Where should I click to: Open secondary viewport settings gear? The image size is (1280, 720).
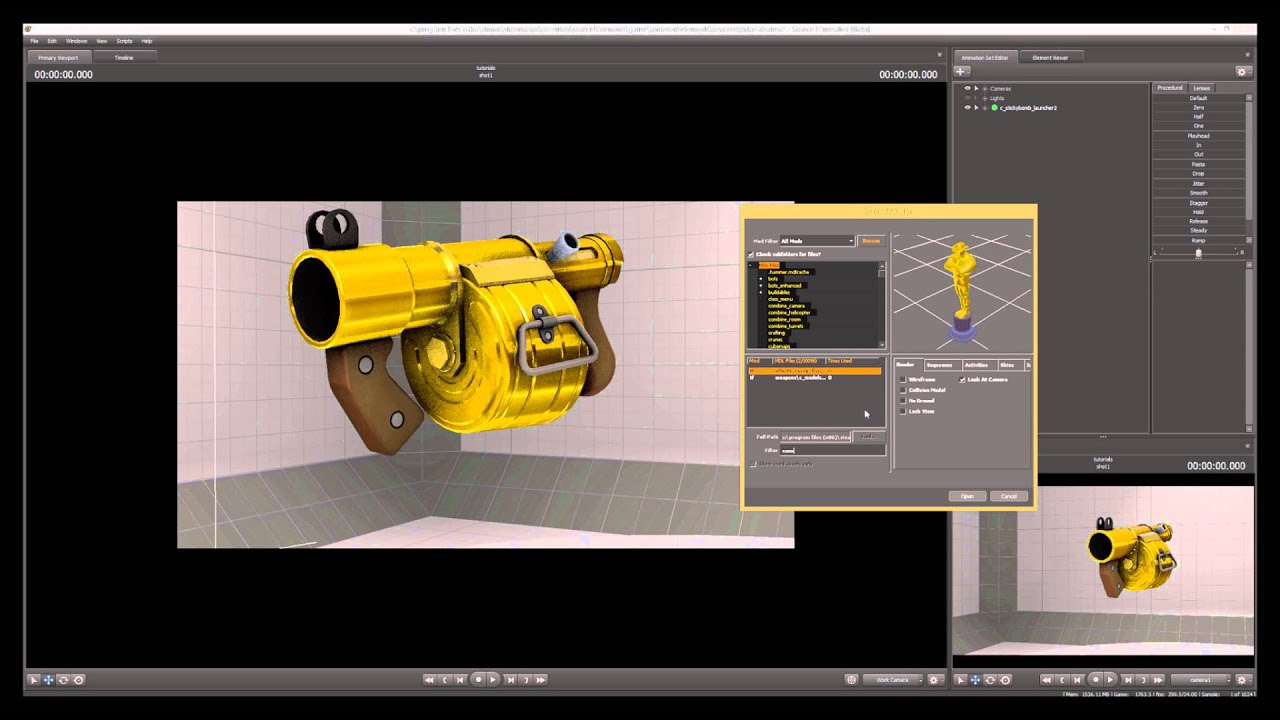(x=1242, y=680)
